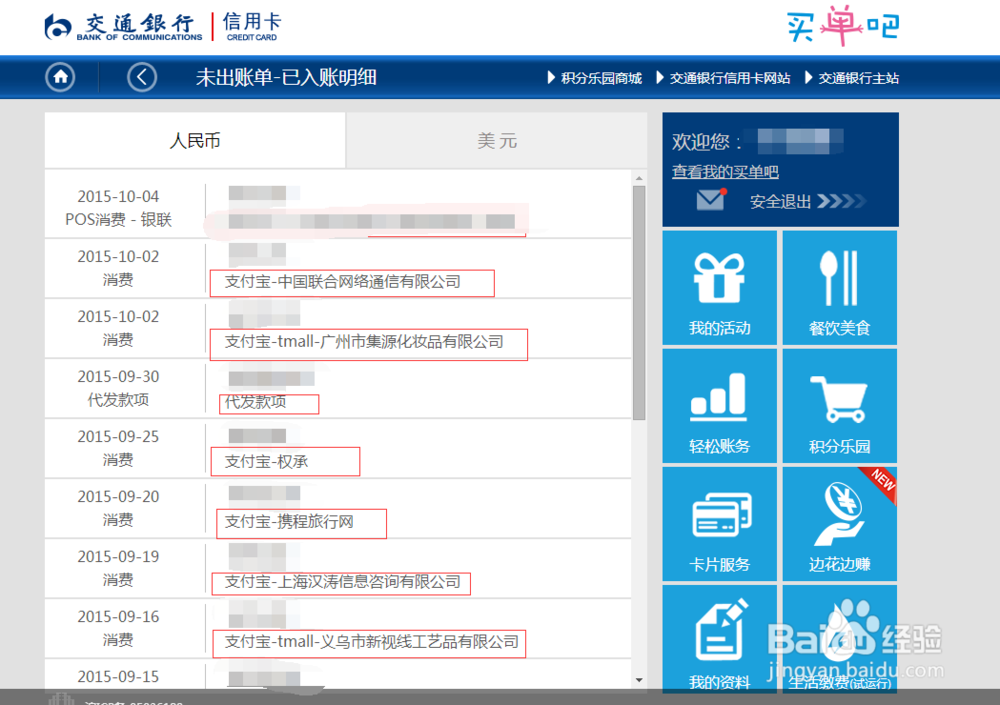Image resolution: width=1000 pixels, height=705 pixels.
Task: Select the 边花边赚 NEW feature icon
Action: click(839, 523)
